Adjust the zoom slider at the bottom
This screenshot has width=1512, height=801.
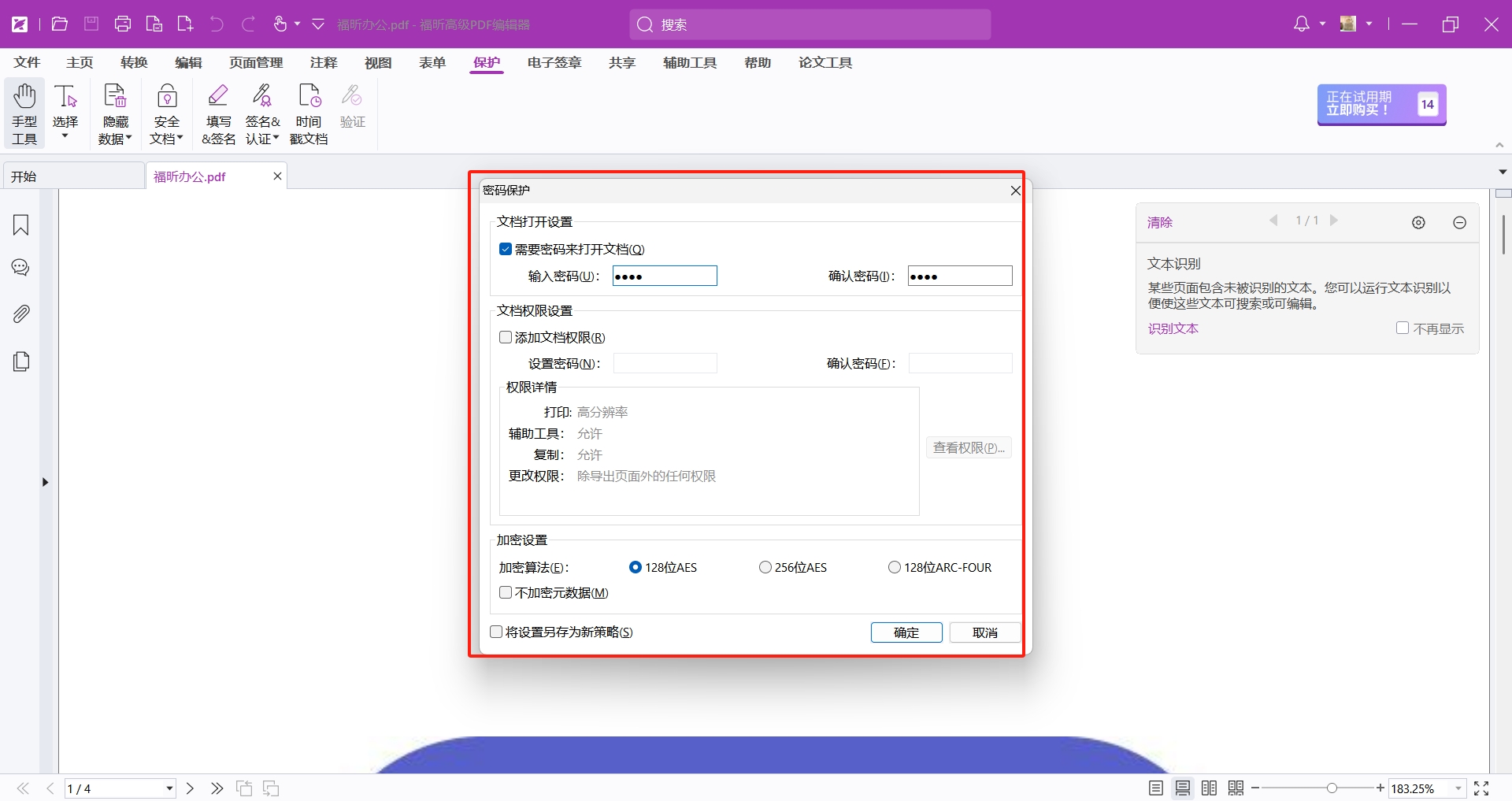click(1331, 788)
